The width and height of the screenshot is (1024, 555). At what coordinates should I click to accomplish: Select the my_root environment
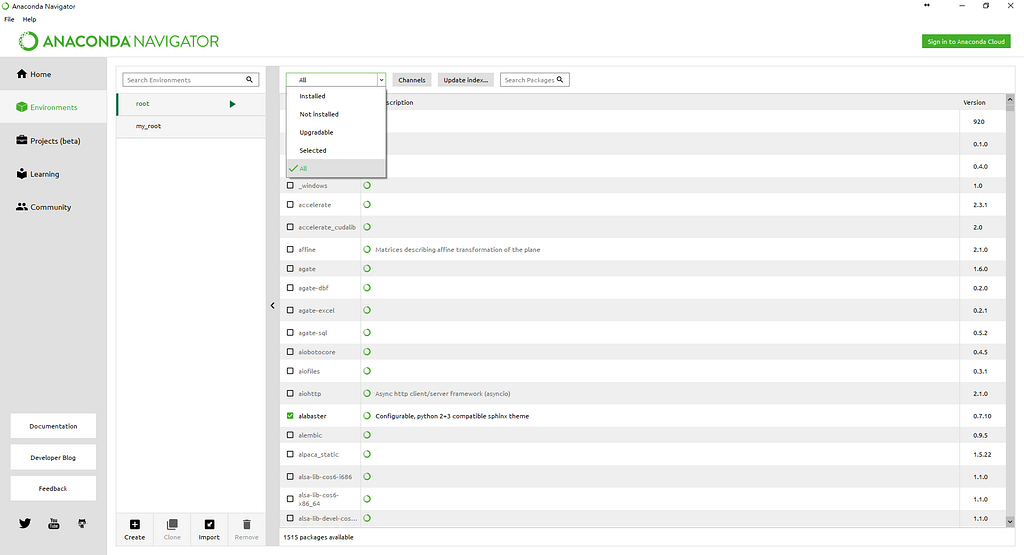tap(191, 126)
